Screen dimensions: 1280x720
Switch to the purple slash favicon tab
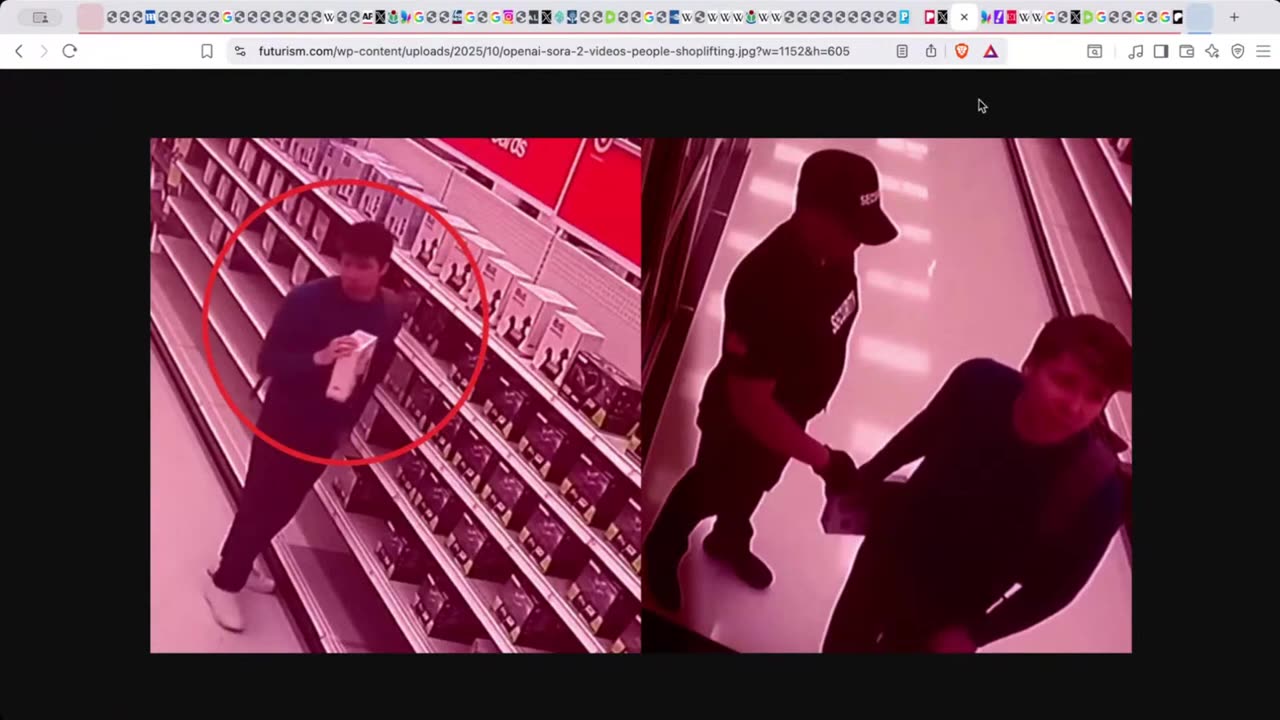(x=998, y=17)
